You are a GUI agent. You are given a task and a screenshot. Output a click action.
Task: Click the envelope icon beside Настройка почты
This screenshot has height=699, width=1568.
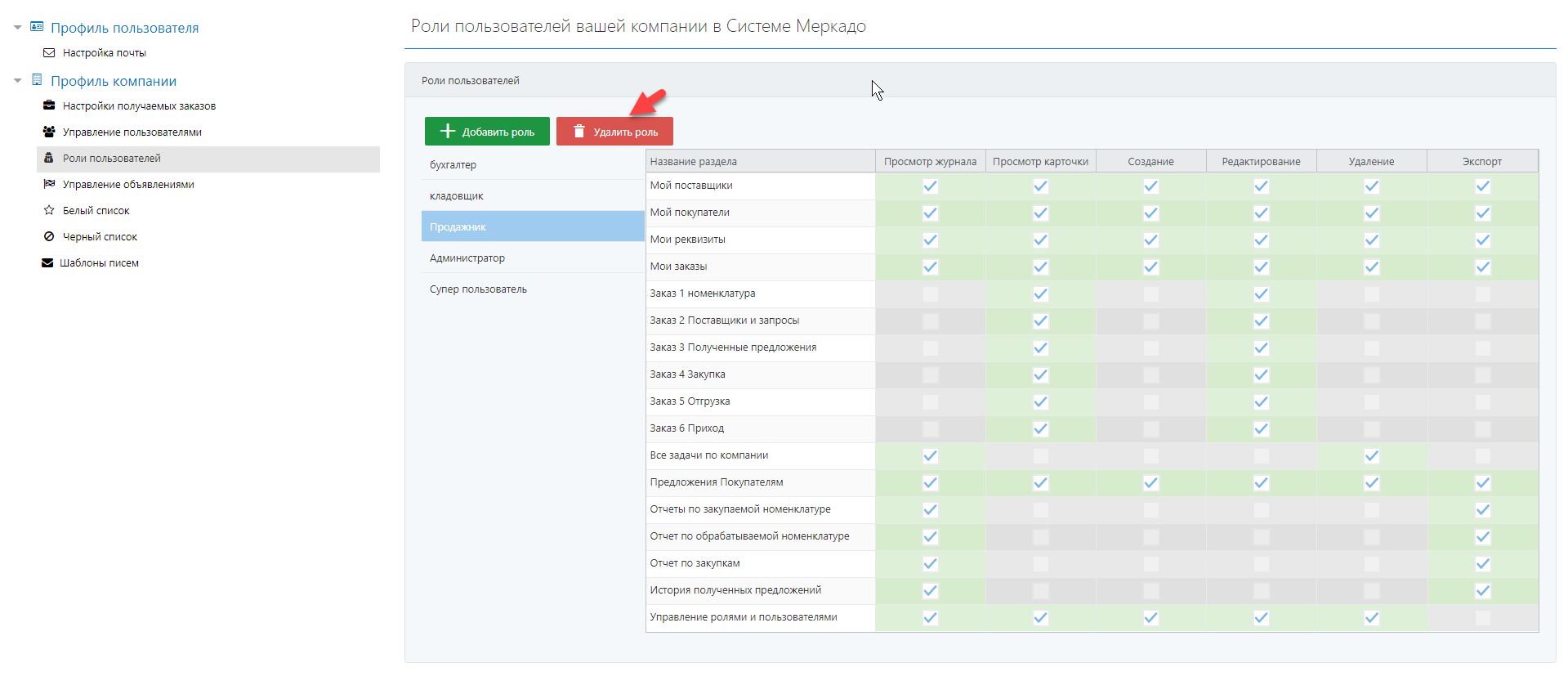49,53
